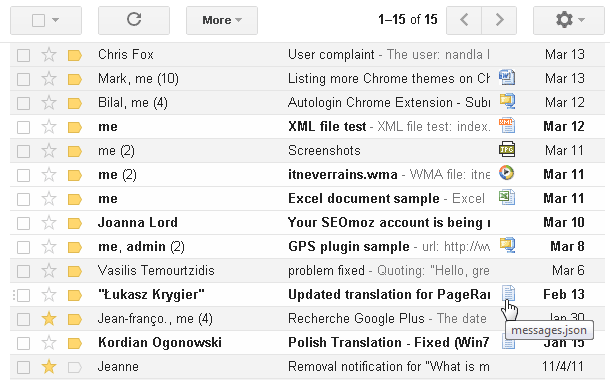Click XML attachment icon on XML file test
The image size is (610, 380).
[507, 125]
